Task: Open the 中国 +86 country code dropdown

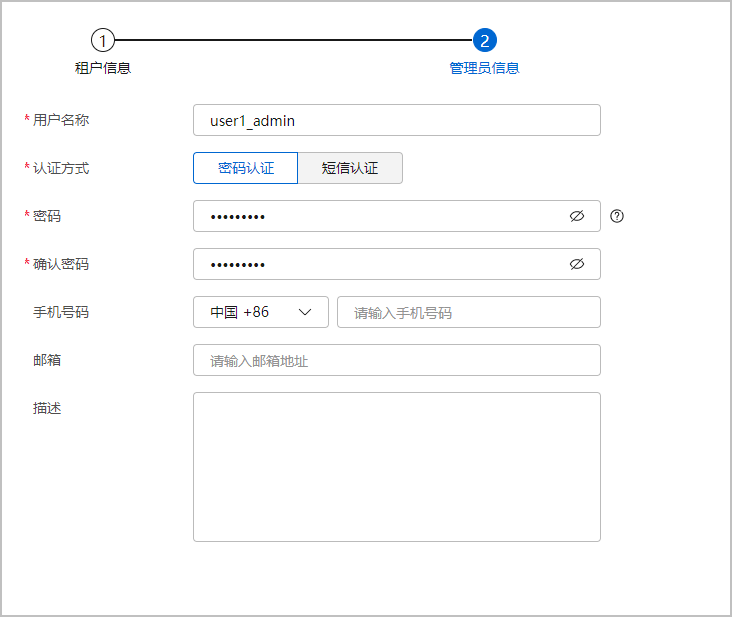Action: pyautogui.click(x=261, y=312)
